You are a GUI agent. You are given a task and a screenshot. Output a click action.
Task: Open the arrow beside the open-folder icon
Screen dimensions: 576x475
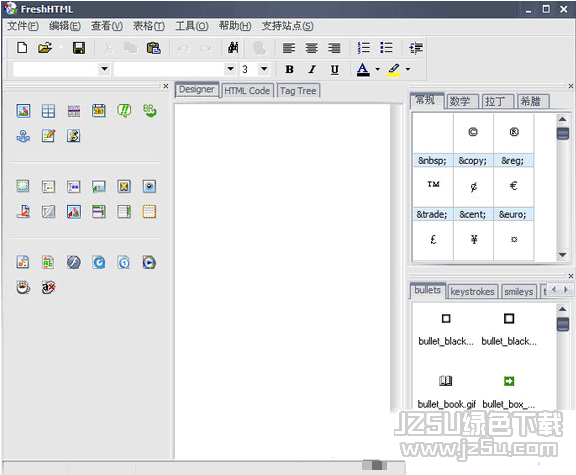tap(61, 48)
